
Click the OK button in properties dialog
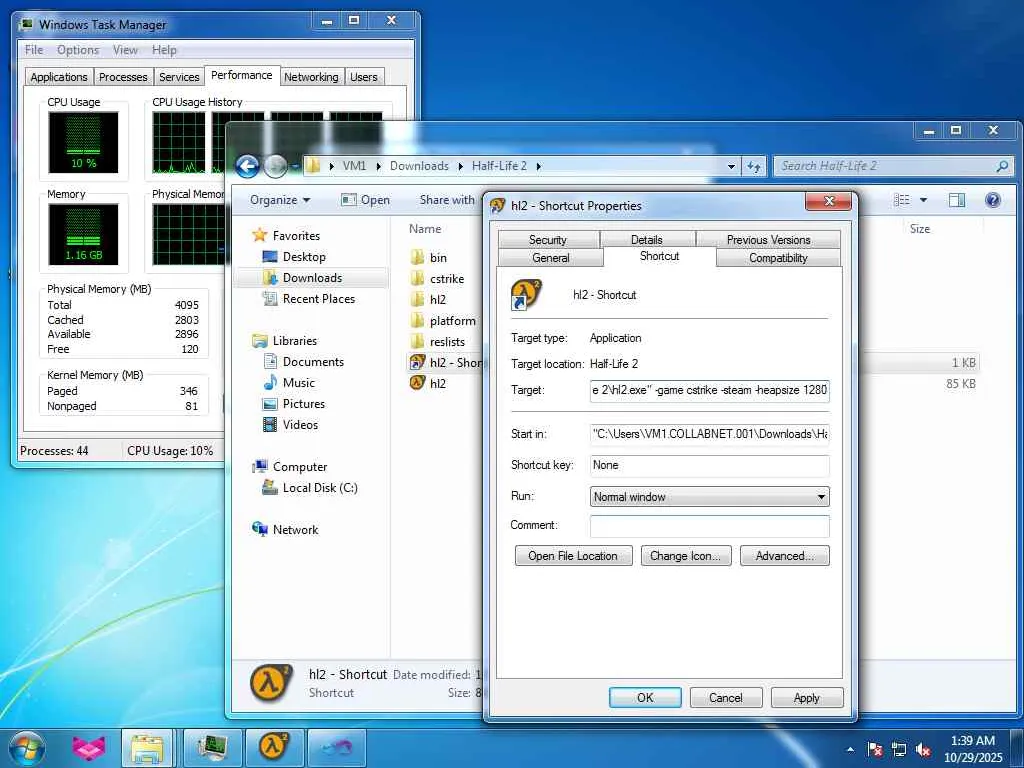point(645,697)
